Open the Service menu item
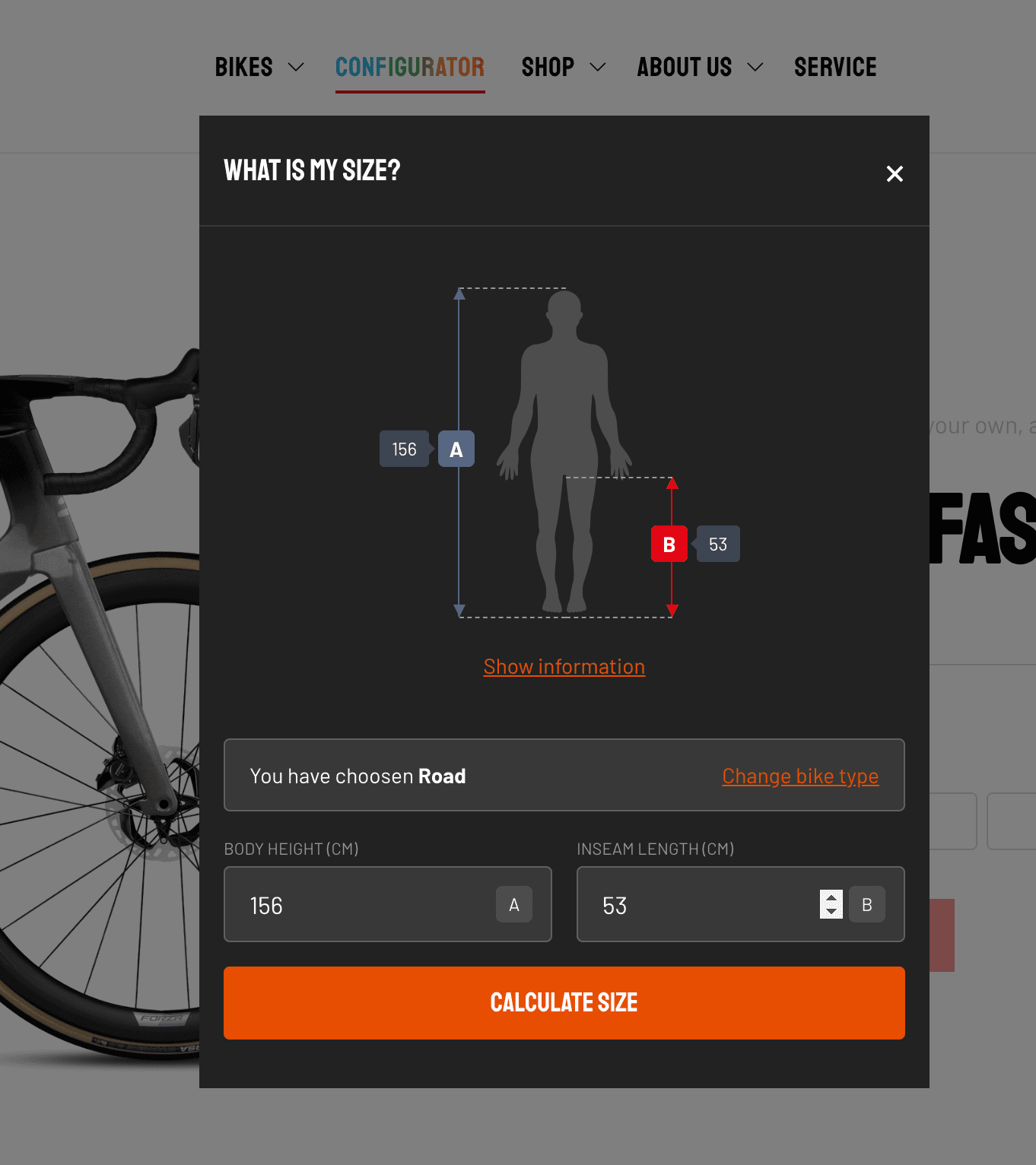Viewport: 1036px width, 1165px height. tap(835, 67)
